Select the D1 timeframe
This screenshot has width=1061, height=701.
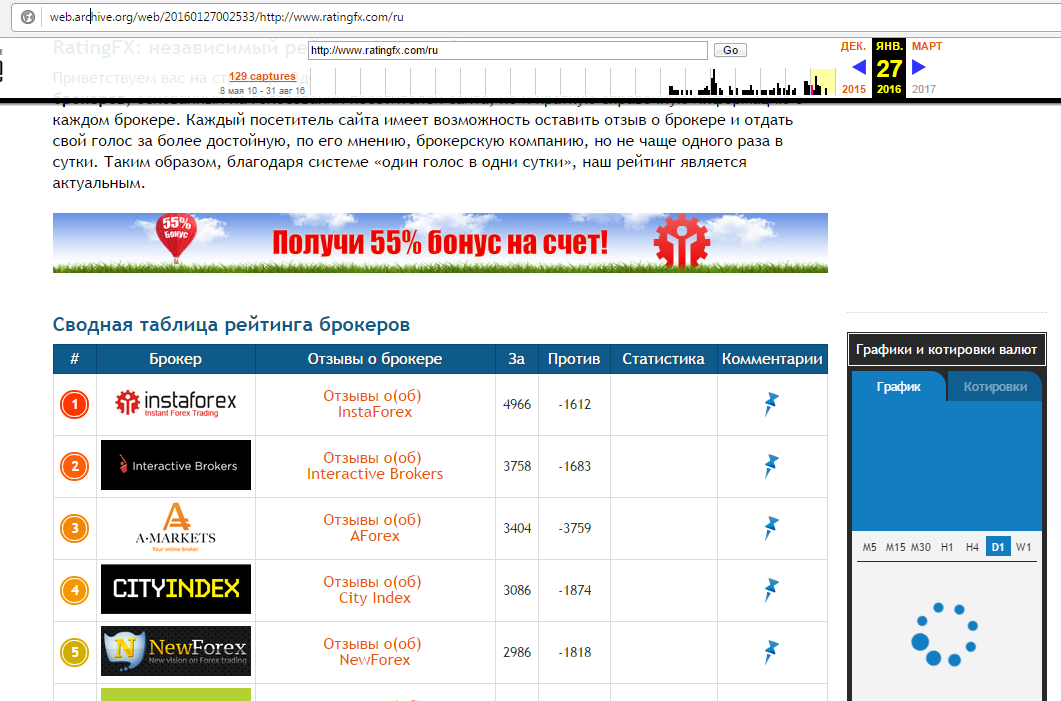click(998, 547)
